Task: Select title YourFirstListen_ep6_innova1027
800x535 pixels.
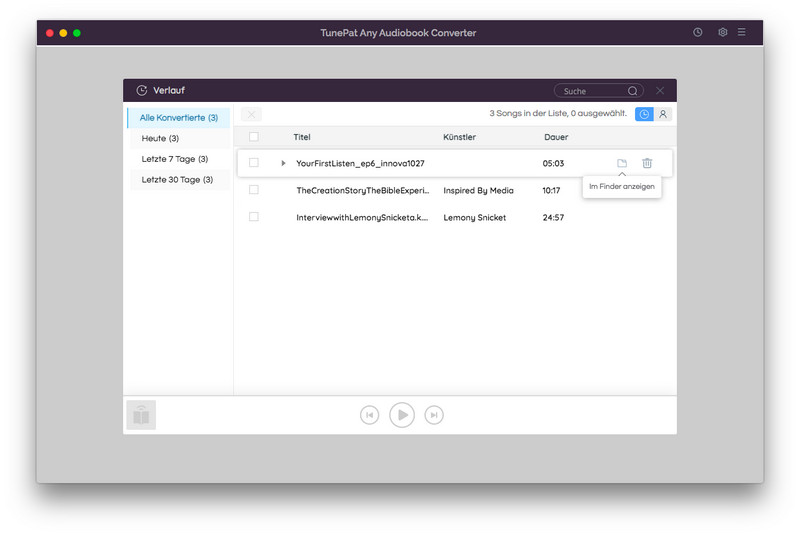Action: tap(360, 164)
